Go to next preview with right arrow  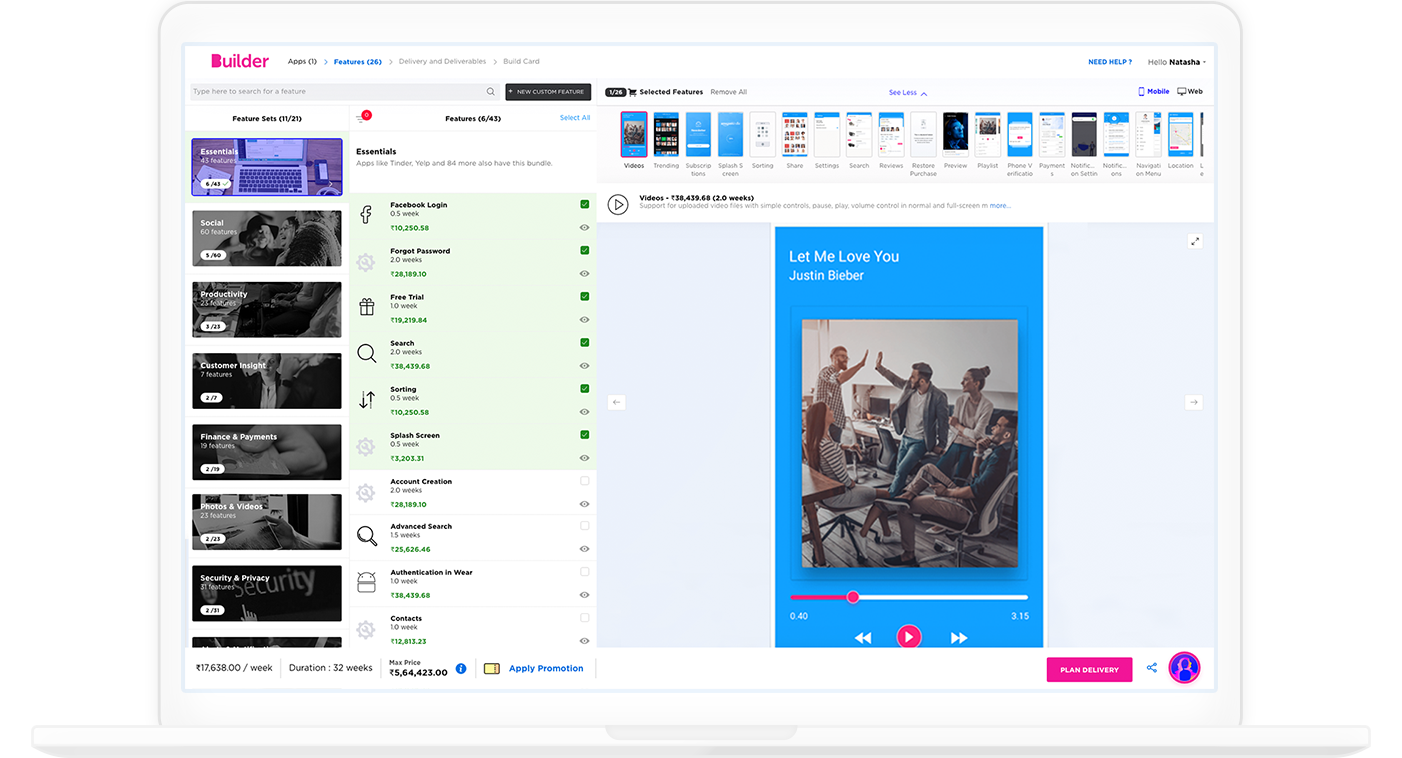coord(1193,402)
